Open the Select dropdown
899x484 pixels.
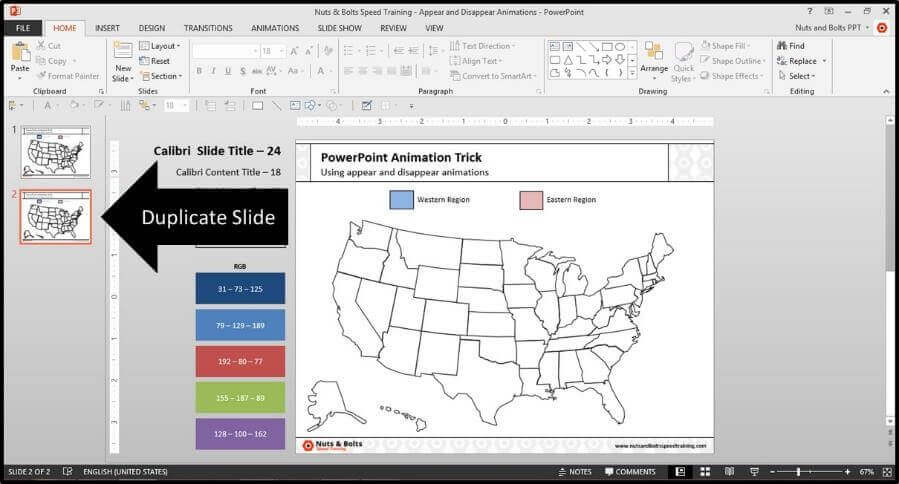click(796, 76)
